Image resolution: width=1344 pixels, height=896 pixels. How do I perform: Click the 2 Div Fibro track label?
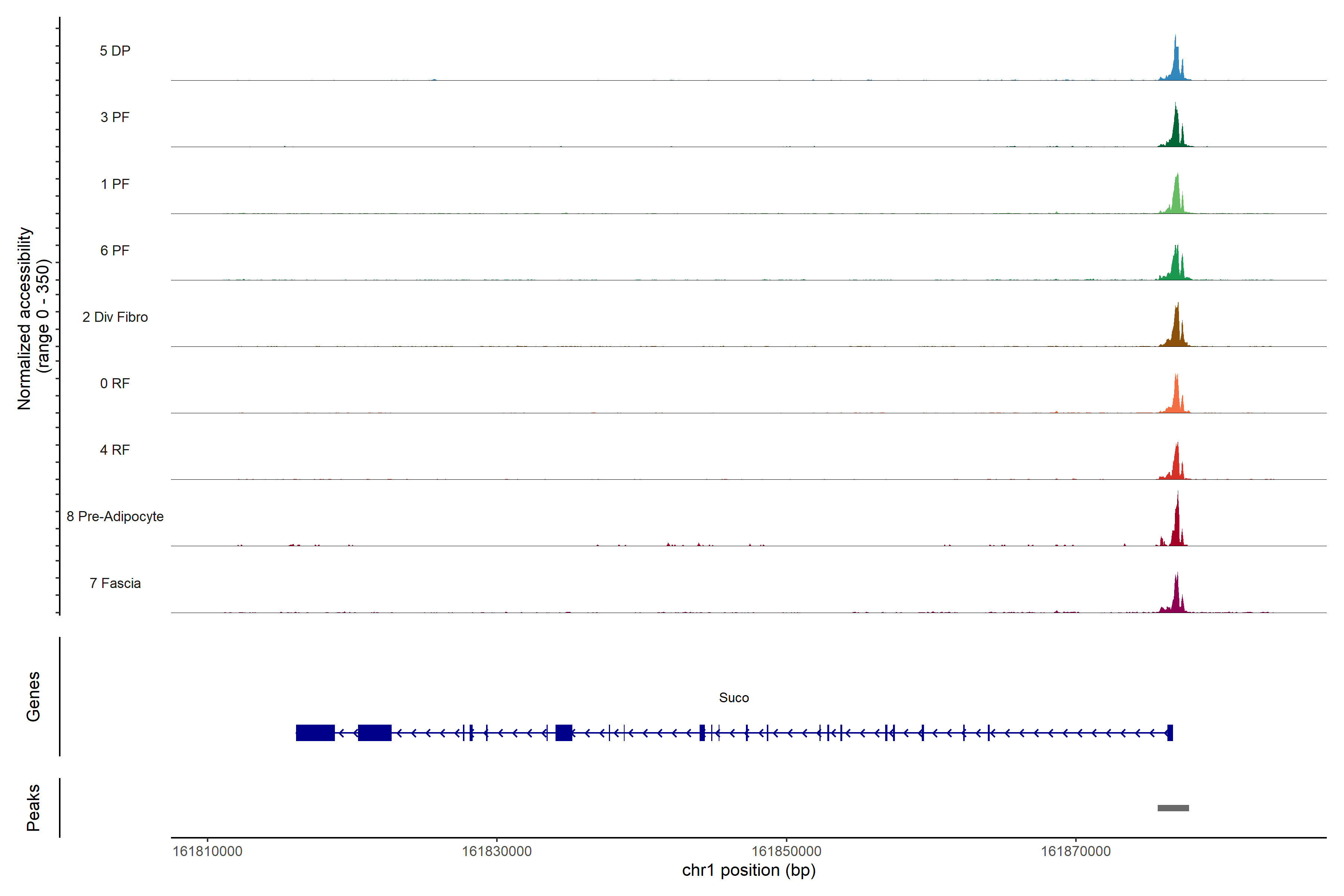point(115,317)
